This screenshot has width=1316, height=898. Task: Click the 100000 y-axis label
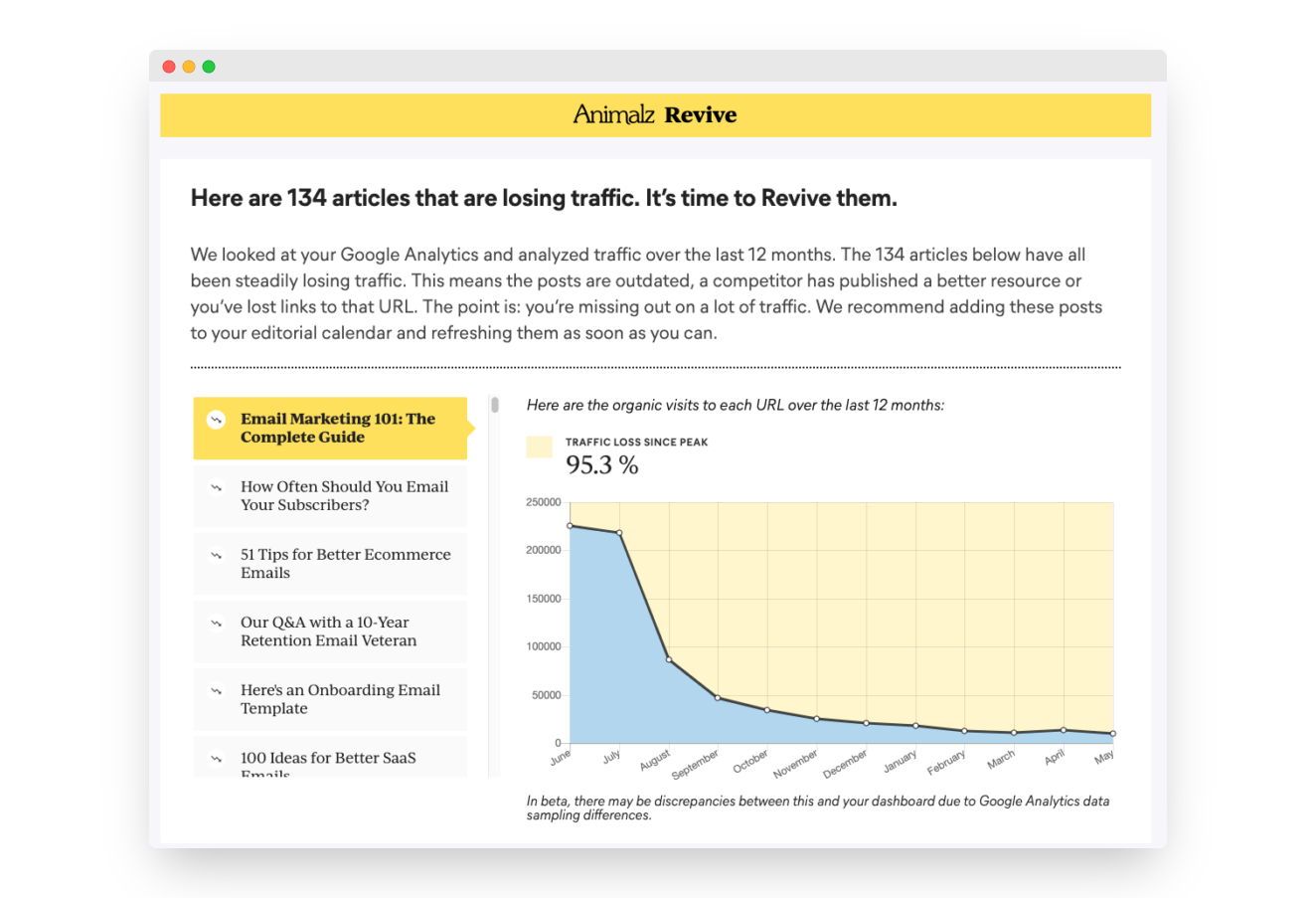[544, 646]
